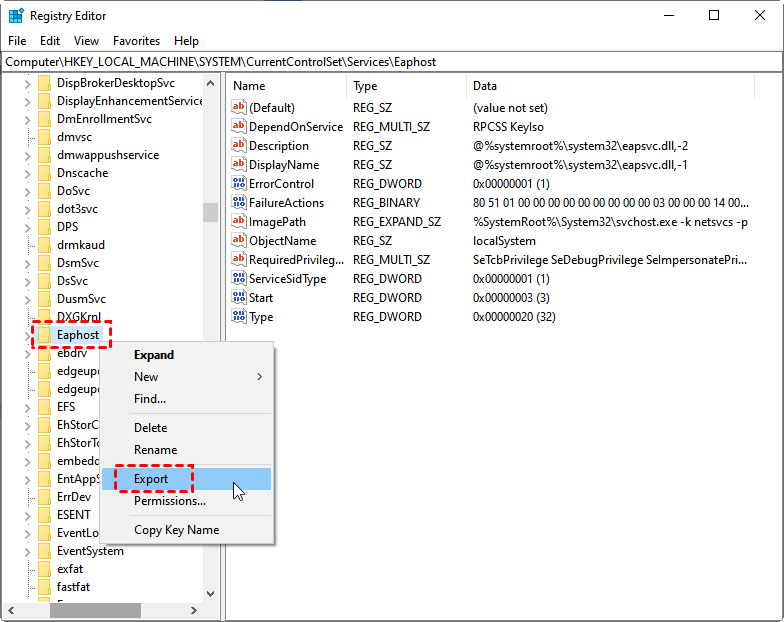Sort values by the Type column header
Image resolution: width=784 pixels, height=622 pixels.
[365, 86]
